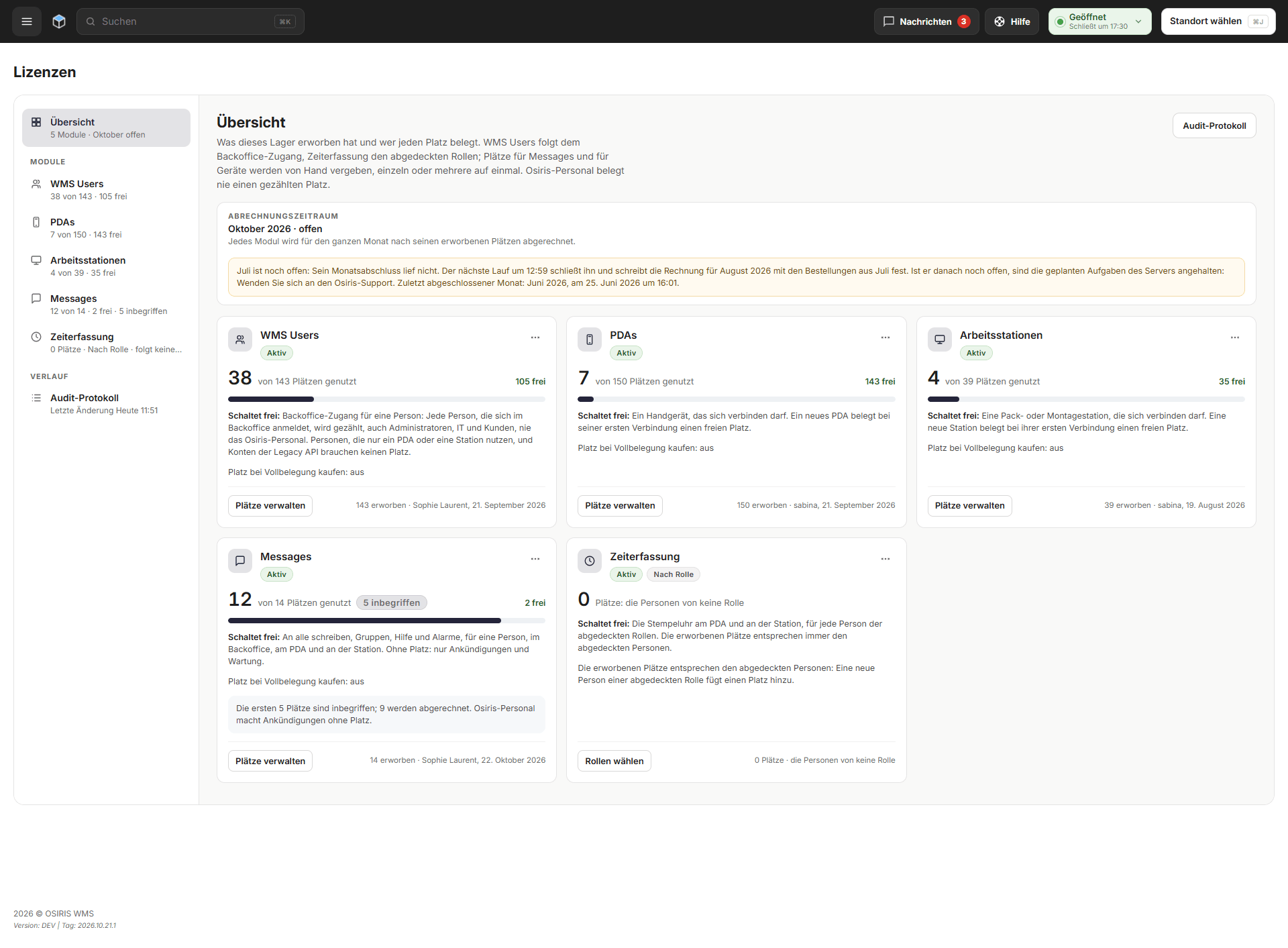The height and width of the screenshot is (948, 1288).
Task: Open the PDAs module in sidebar
Action: pos(106,228)
